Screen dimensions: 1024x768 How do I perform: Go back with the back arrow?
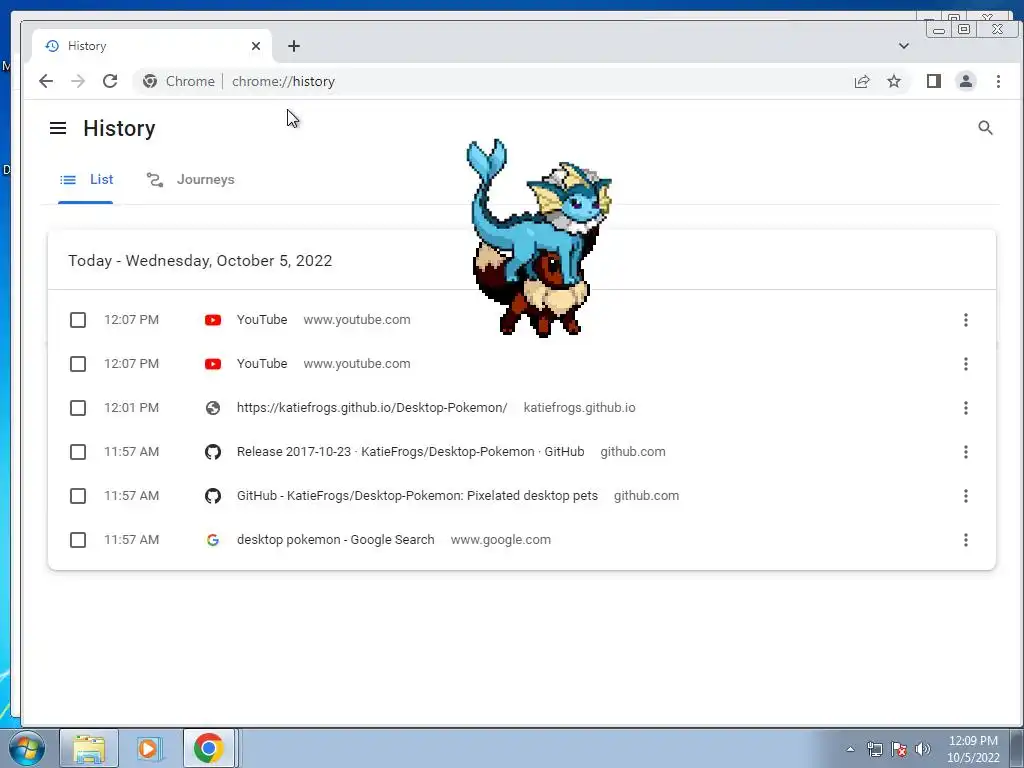click(x=46, y=81)
